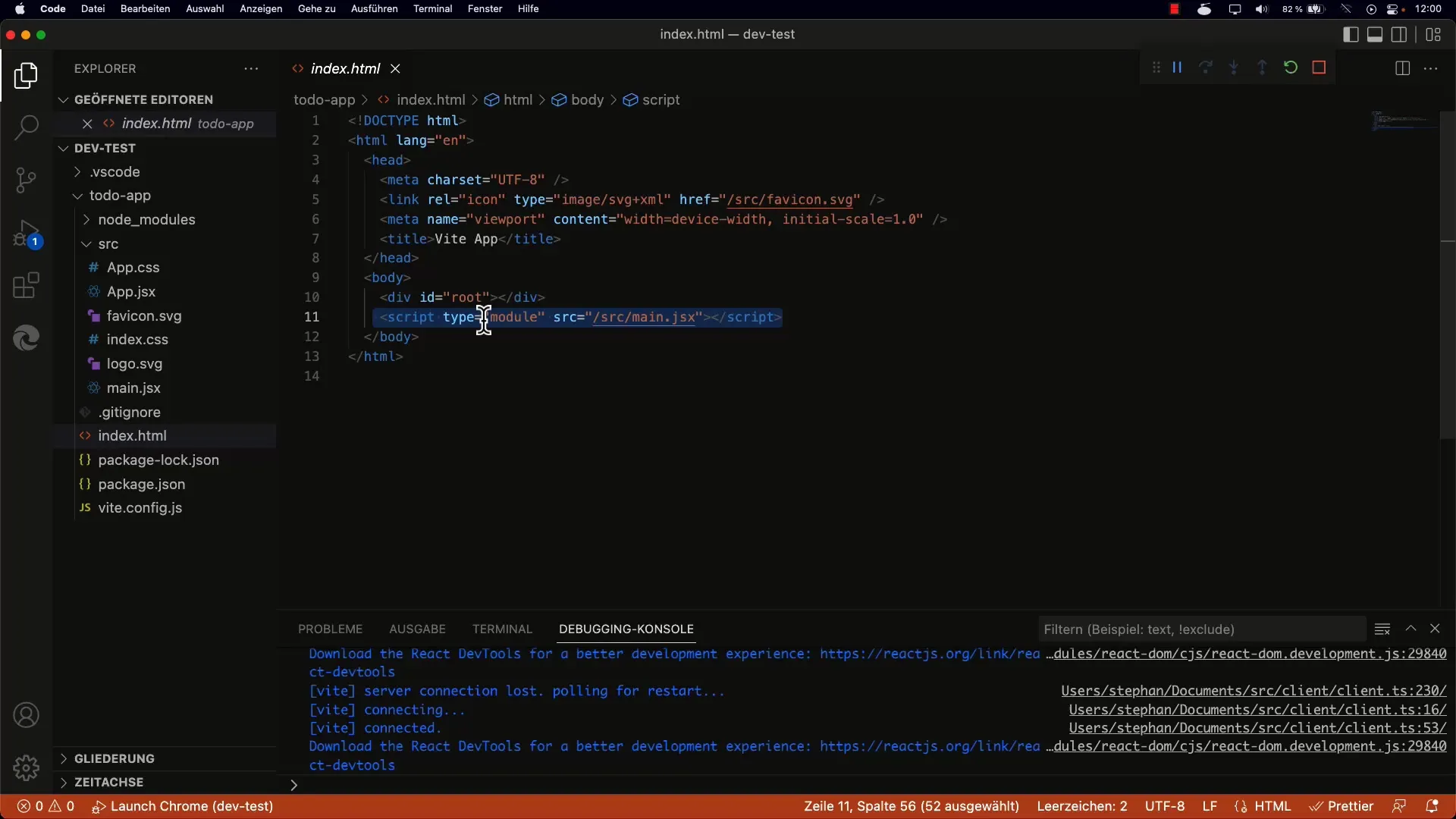Open the Search view in activity bar

pyautogui.click(x=26, y=127)
